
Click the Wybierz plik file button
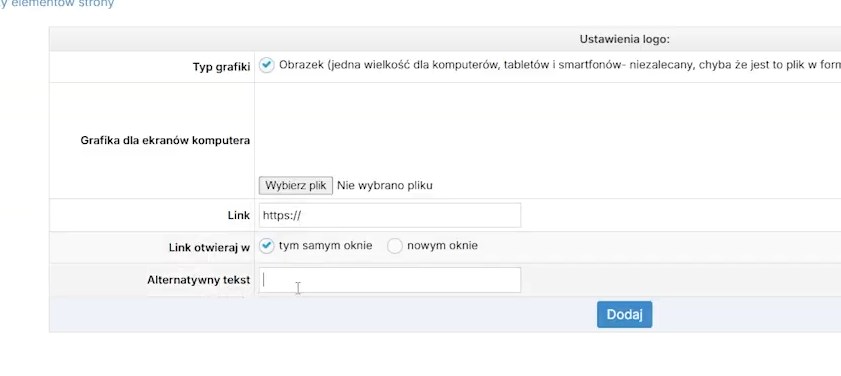tap(296, 186)
